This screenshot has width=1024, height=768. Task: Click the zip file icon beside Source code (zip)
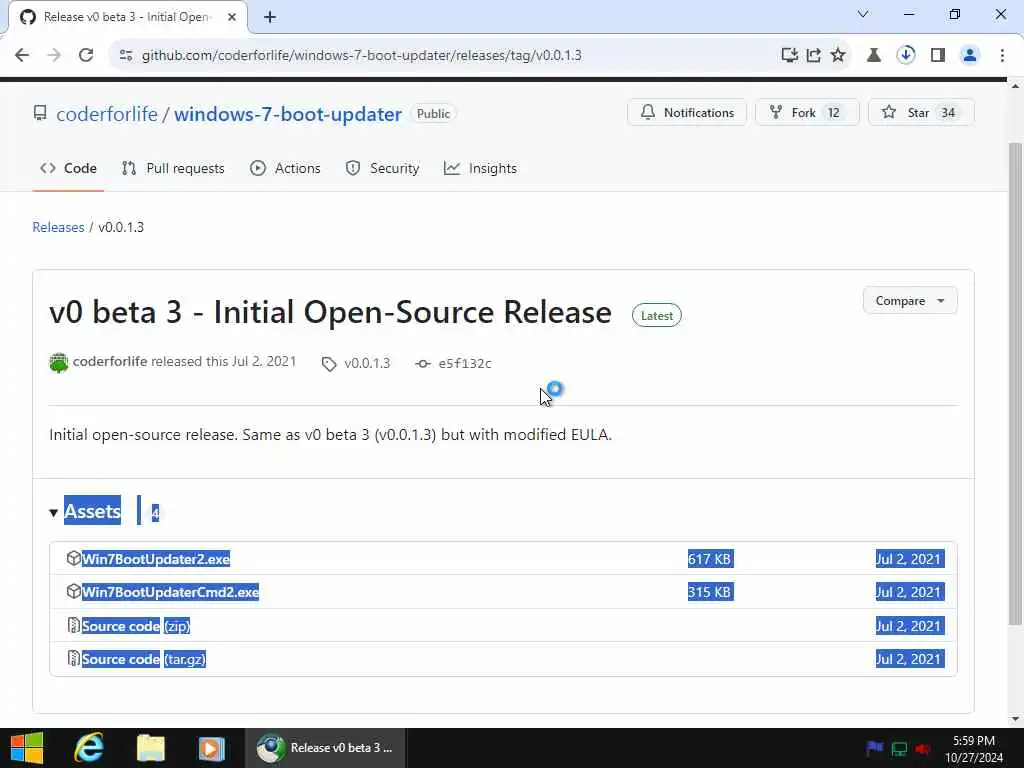[73, 625]
